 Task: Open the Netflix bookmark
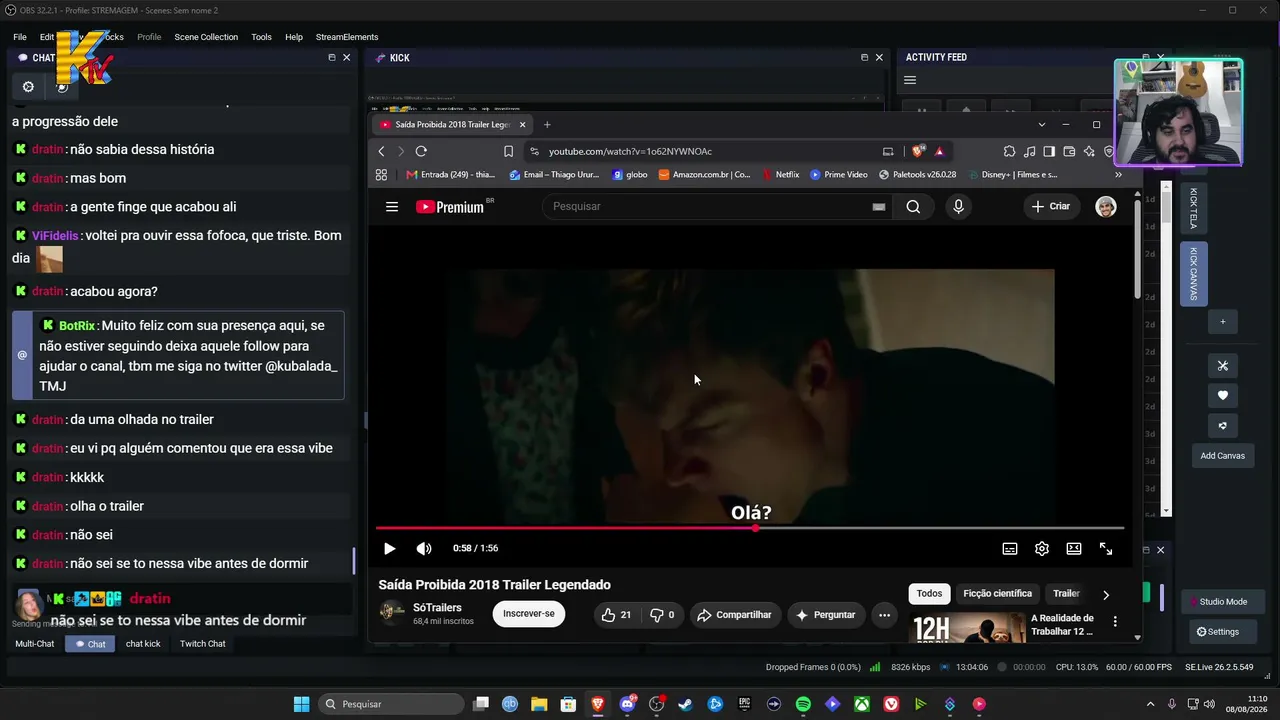[x=780, y=174]
